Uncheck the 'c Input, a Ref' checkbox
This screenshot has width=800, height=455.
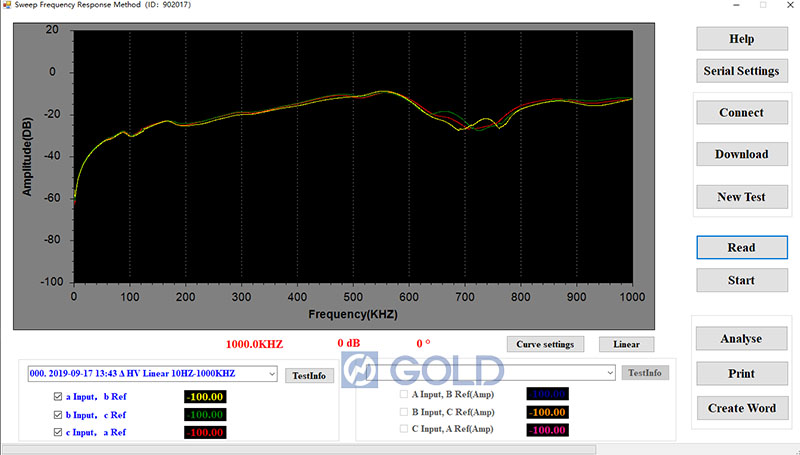(58, 432)
